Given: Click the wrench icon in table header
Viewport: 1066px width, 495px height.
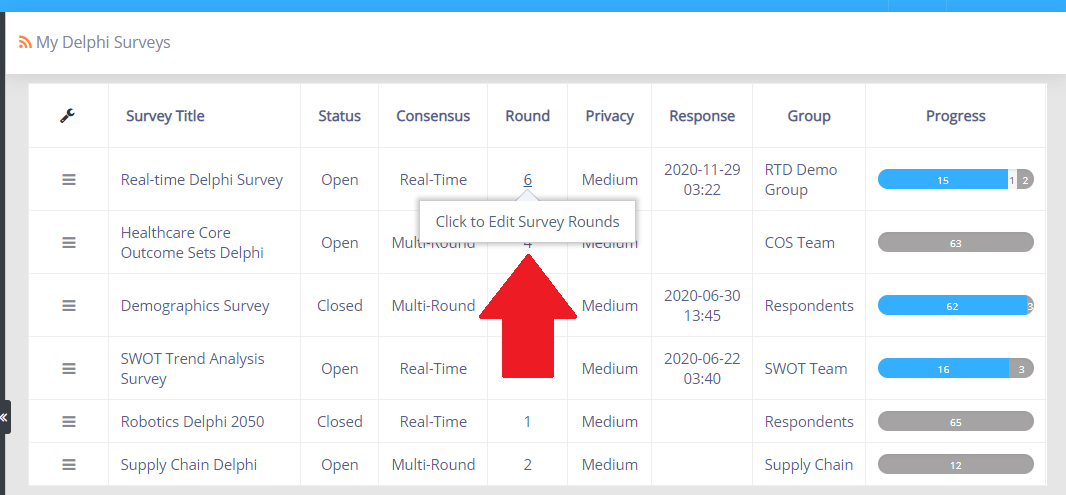Looking at the screenshot, I should click(x=68, y=116).
